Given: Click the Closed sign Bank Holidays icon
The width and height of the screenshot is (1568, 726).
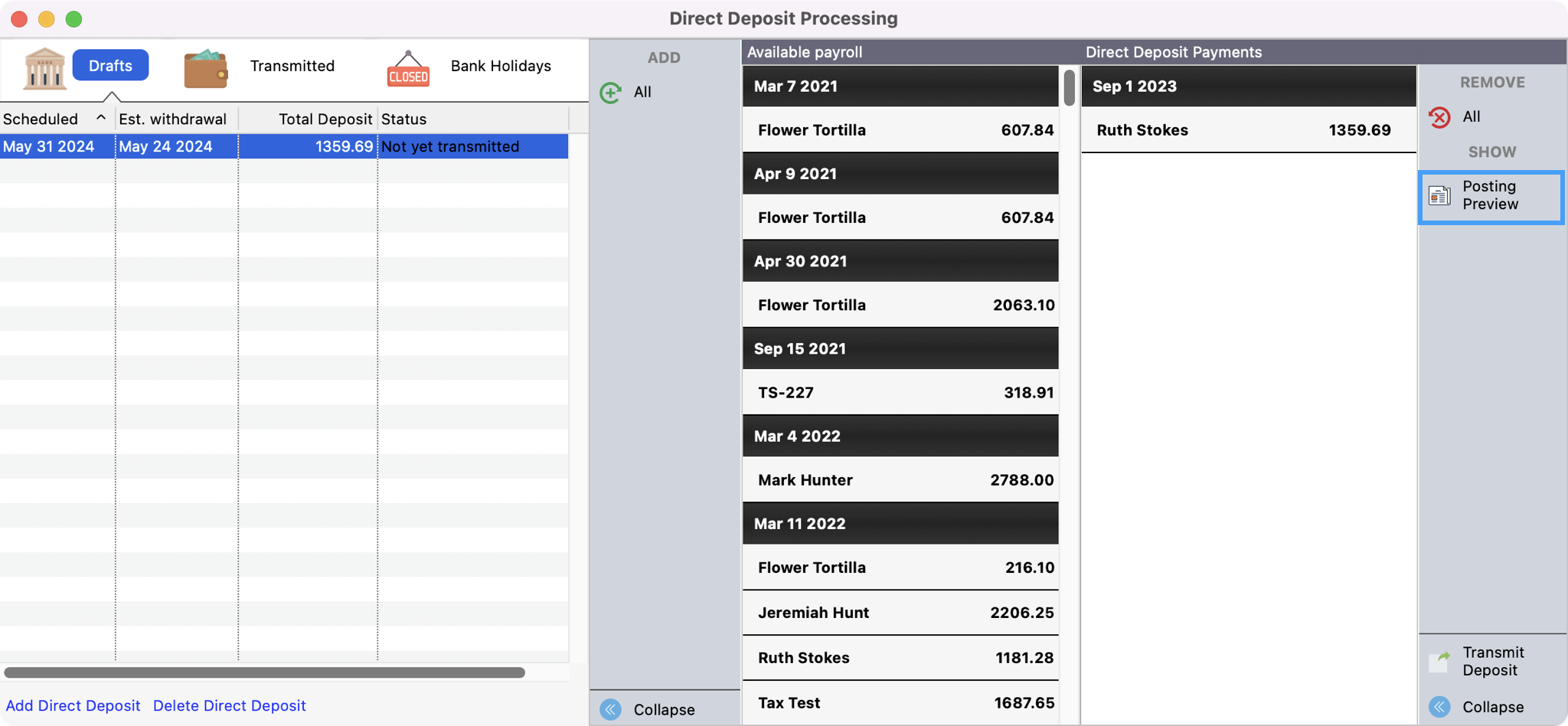Looking at the screenshot, I should click(408, 69).
